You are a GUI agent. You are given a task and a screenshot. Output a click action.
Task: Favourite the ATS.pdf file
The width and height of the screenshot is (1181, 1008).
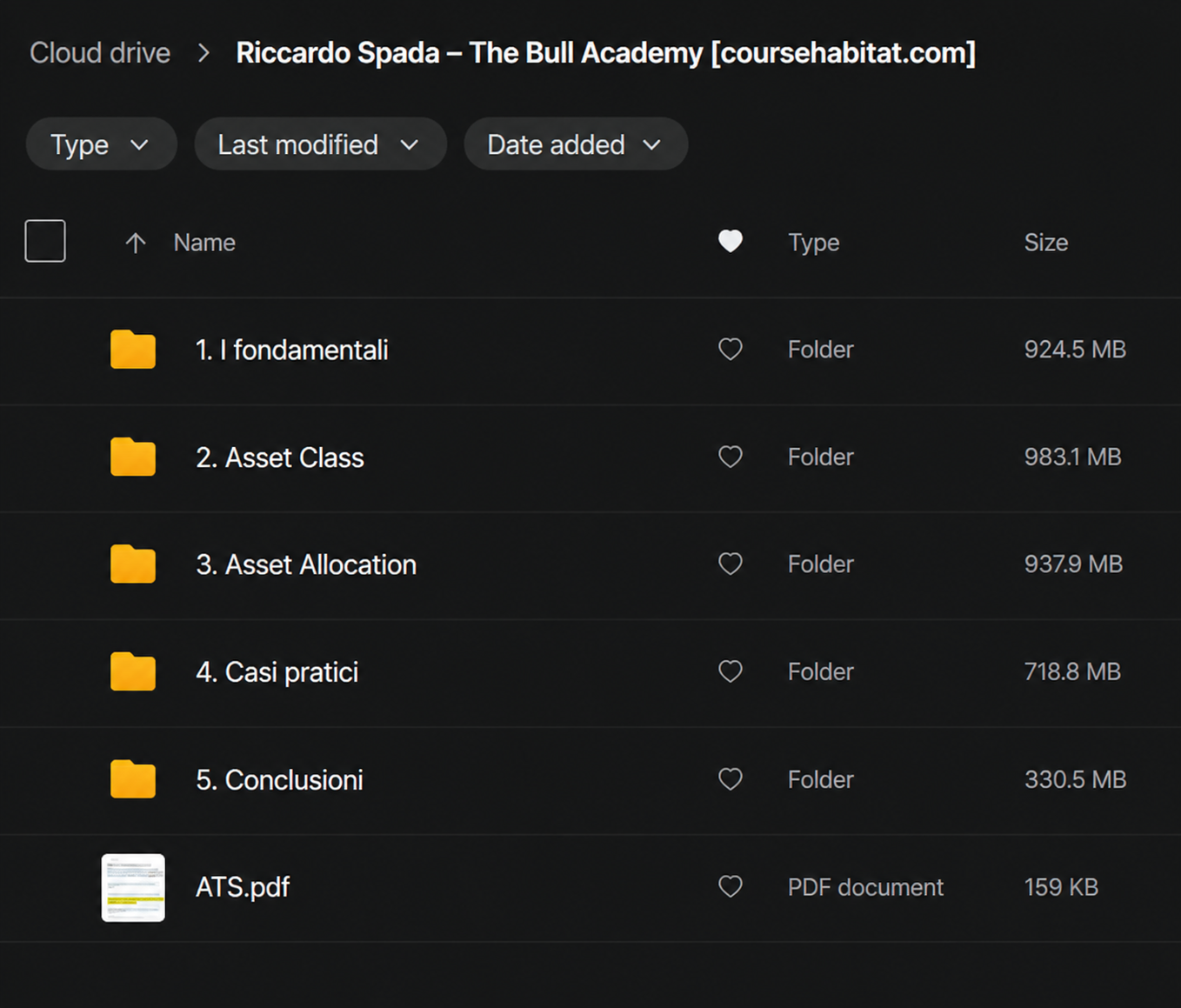pos(731,886)
